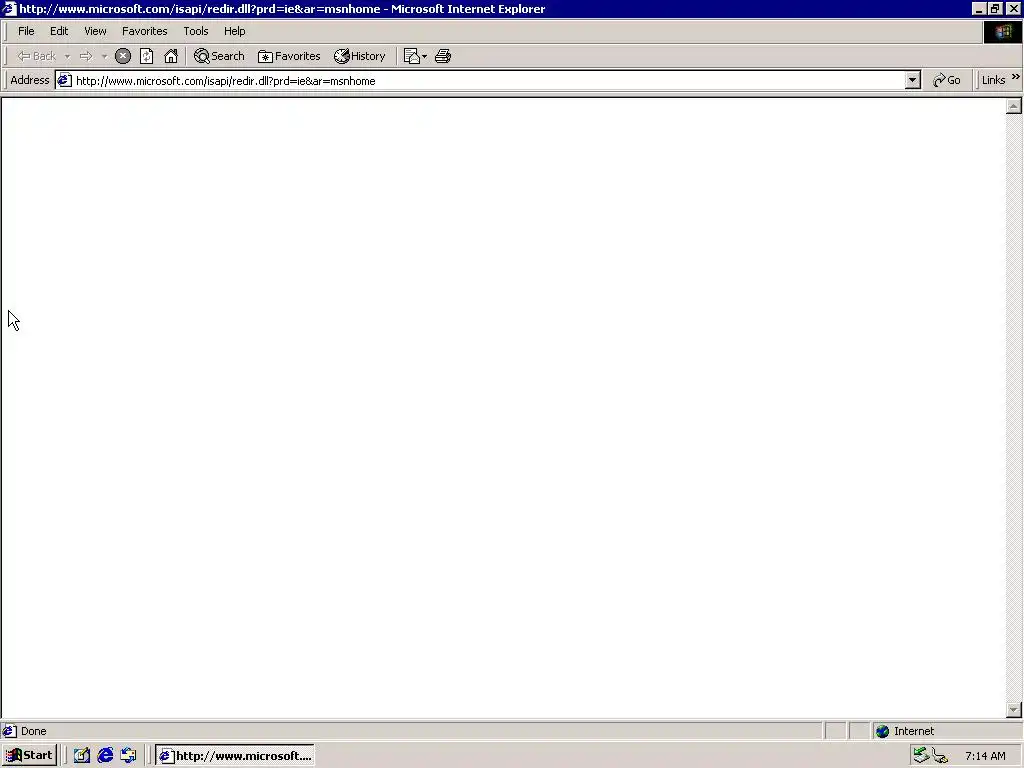
Task: Click the network connection tray icon
Action: pos(921,756)
